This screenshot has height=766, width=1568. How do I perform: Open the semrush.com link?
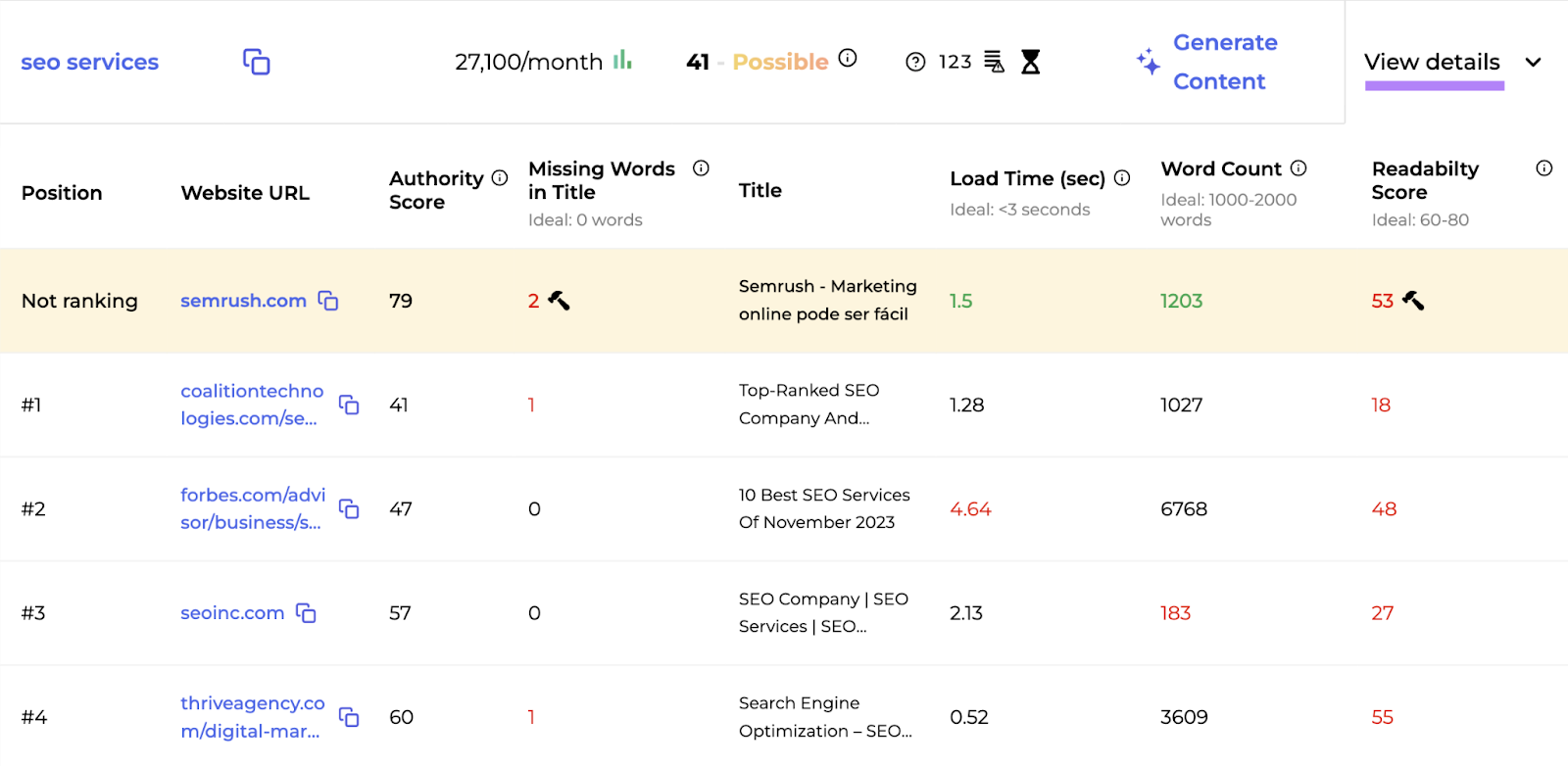click(243, 301)
